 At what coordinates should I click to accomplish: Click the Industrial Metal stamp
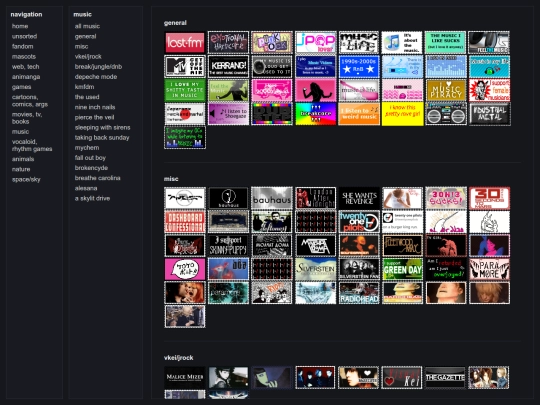click(x=489, y=114)
